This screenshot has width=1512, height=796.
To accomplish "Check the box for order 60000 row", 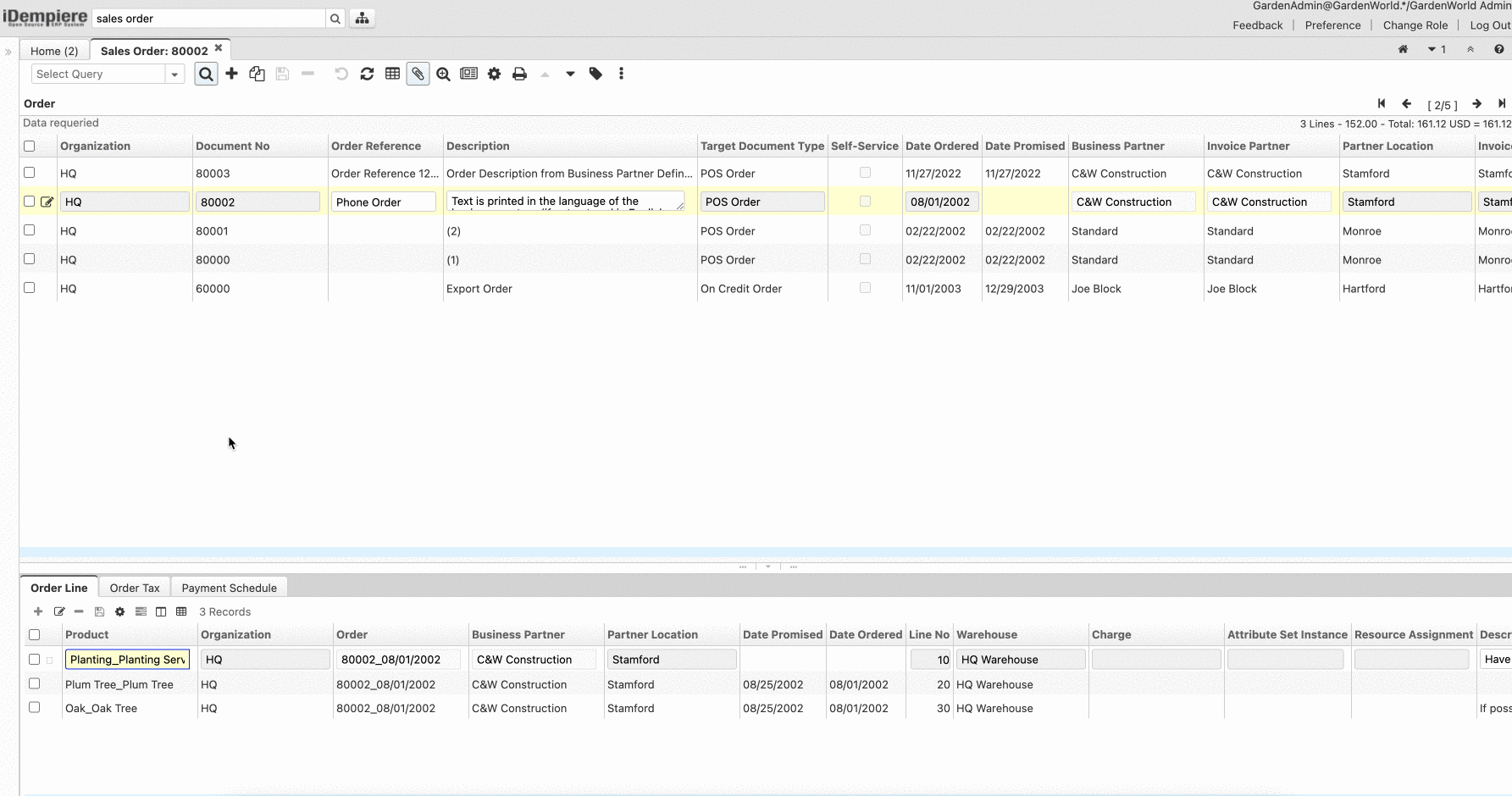I will pos(30,288).
